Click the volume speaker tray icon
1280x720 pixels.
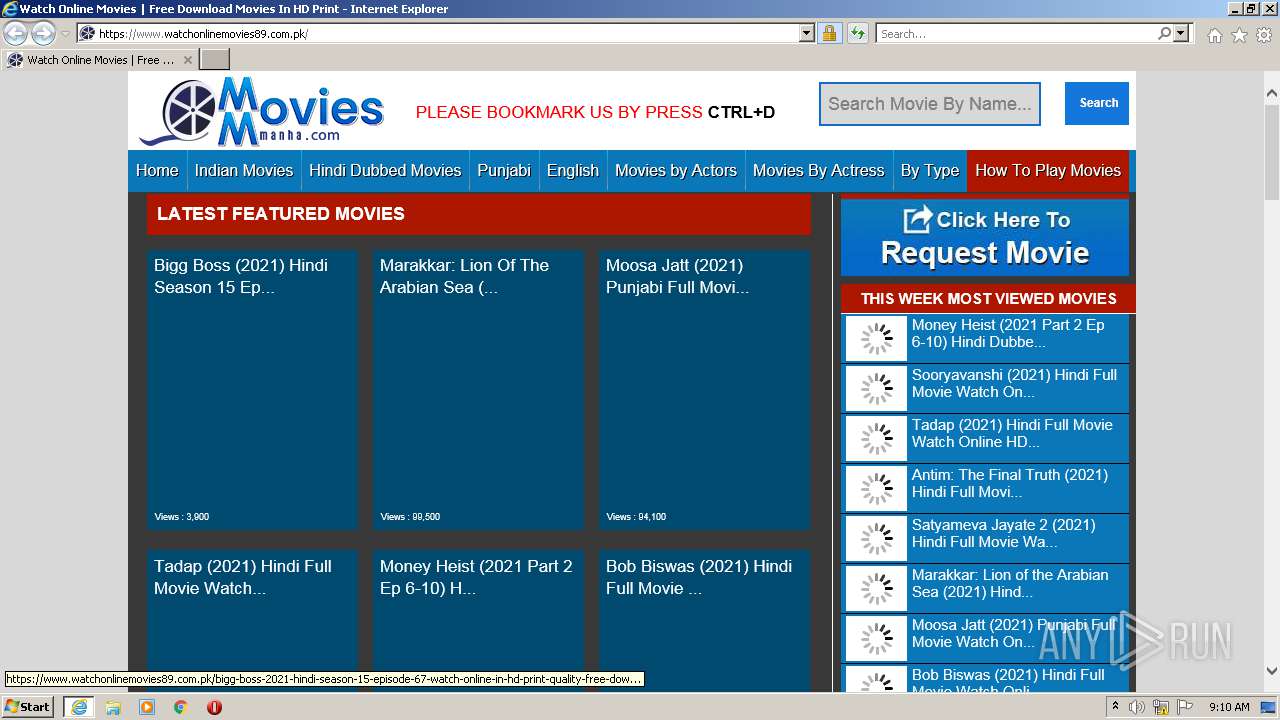point(1137,707)
